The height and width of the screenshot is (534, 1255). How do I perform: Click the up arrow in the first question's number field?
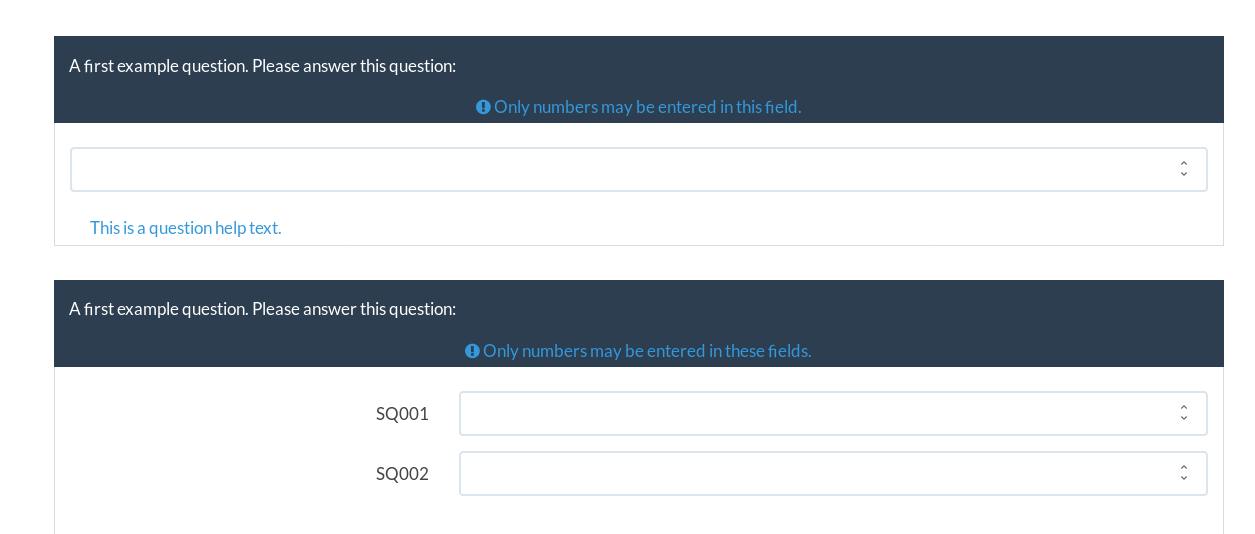(x=1184, y=164)
